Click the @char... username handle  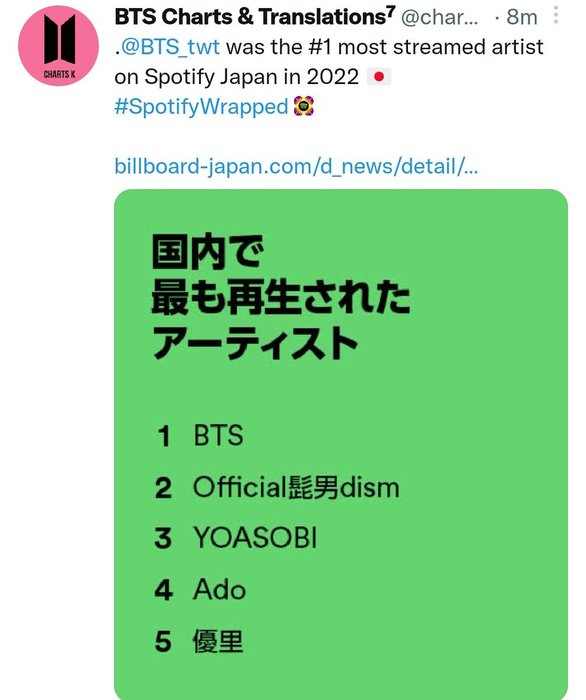pyautogui.click(x=440, y=17)
